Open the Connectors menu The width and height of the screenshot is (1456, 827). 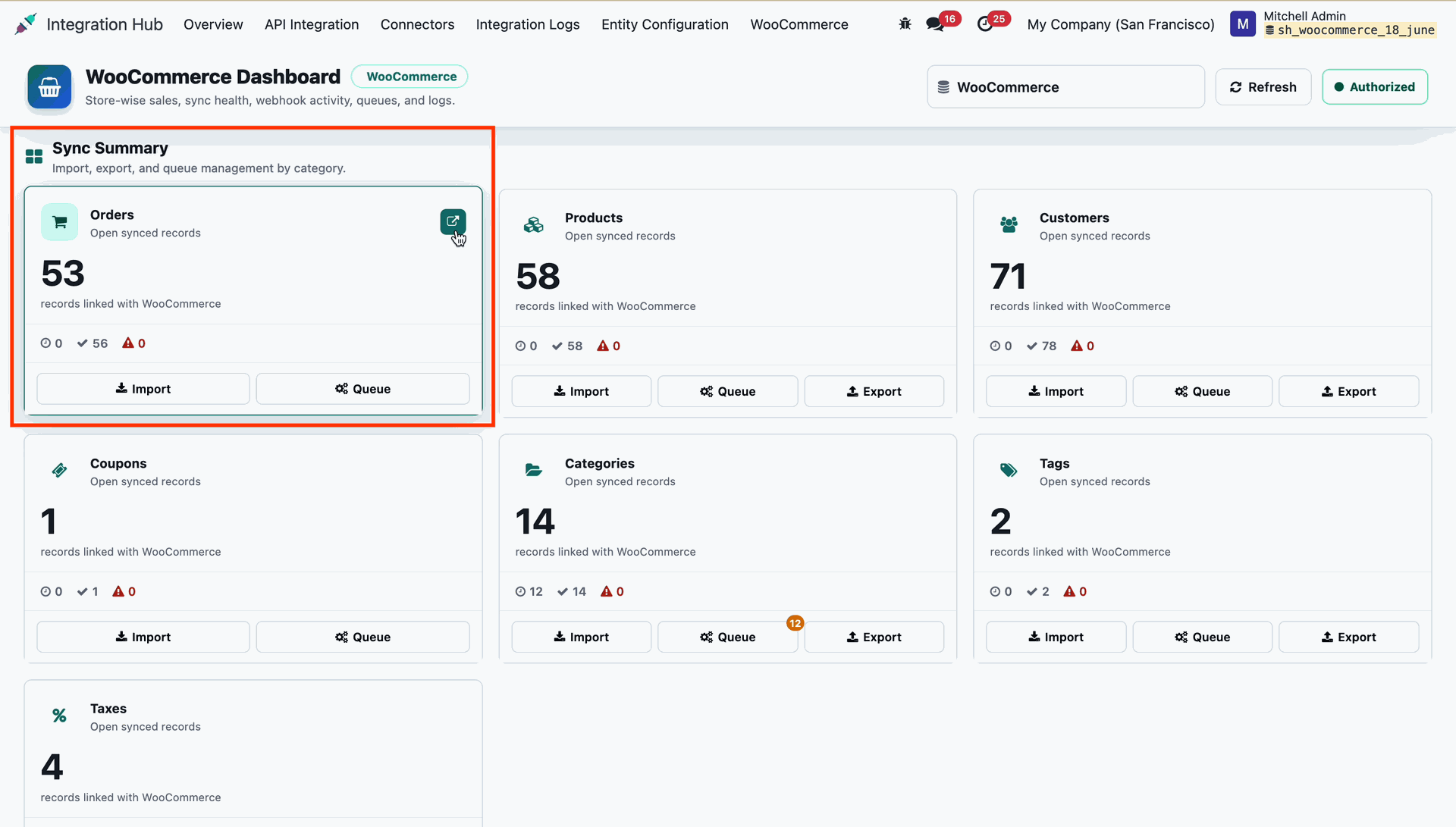pyautogui.click(x=417, y=24)
